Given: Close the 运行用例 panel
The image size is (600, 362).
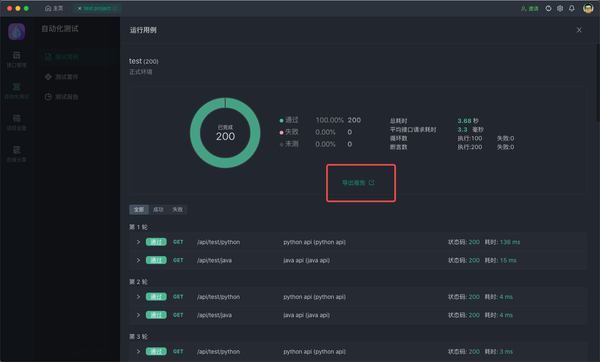Looking at the screenshot, I should tap(579, 30).
